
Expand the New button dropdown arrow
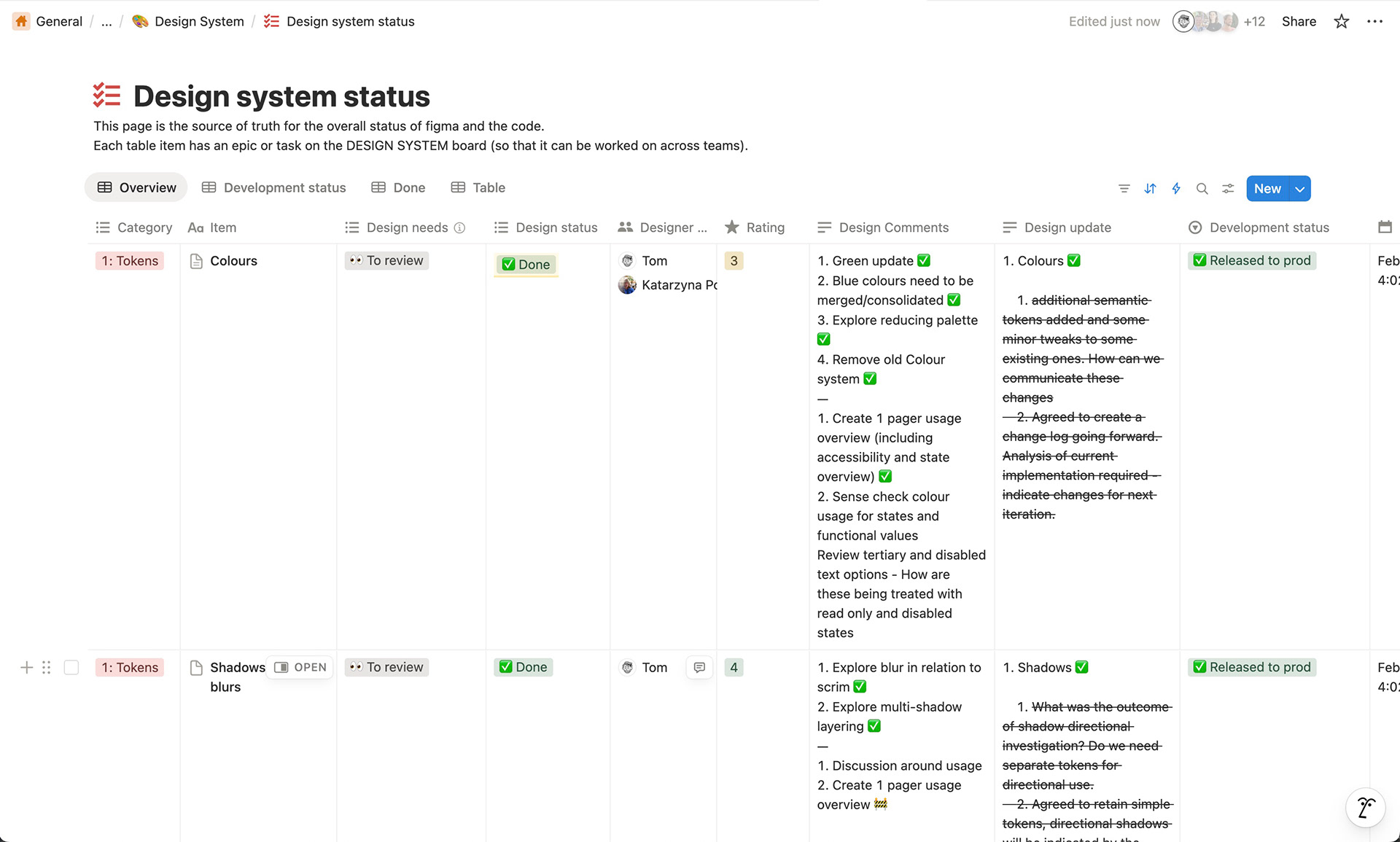coord(1299,189)
